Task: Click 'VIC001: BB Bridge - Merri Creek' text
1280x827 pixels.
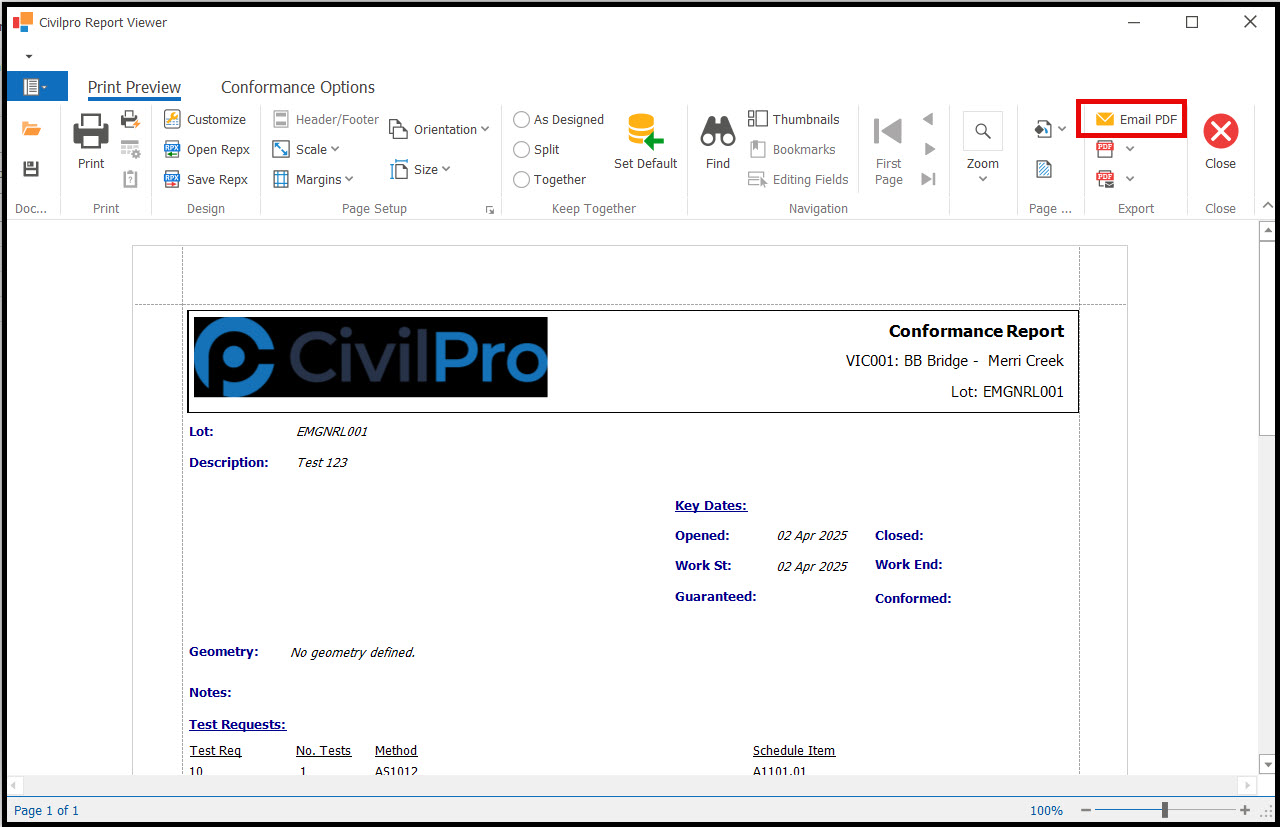Action: [x=955, y=361]
